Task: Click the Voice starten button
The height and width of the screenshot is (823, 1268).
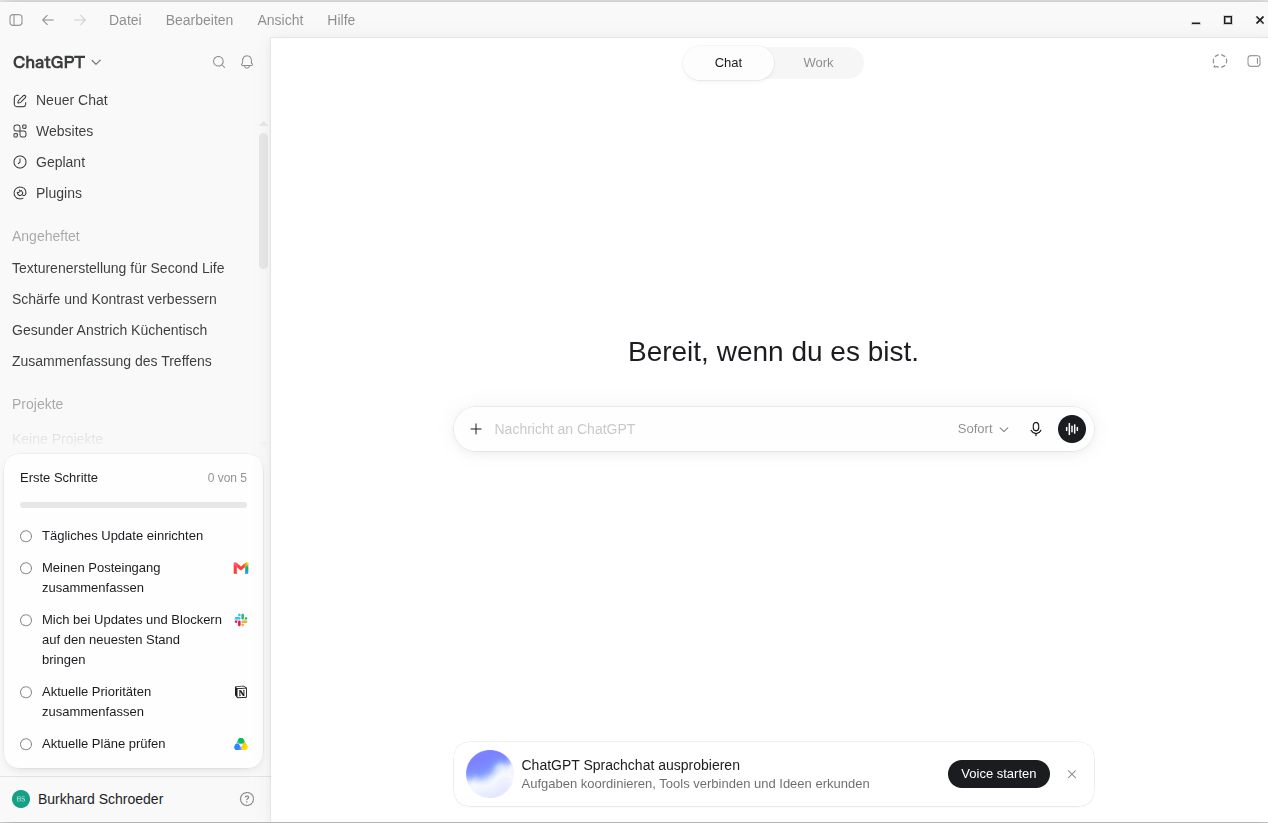Action: [x=999, y=774]
